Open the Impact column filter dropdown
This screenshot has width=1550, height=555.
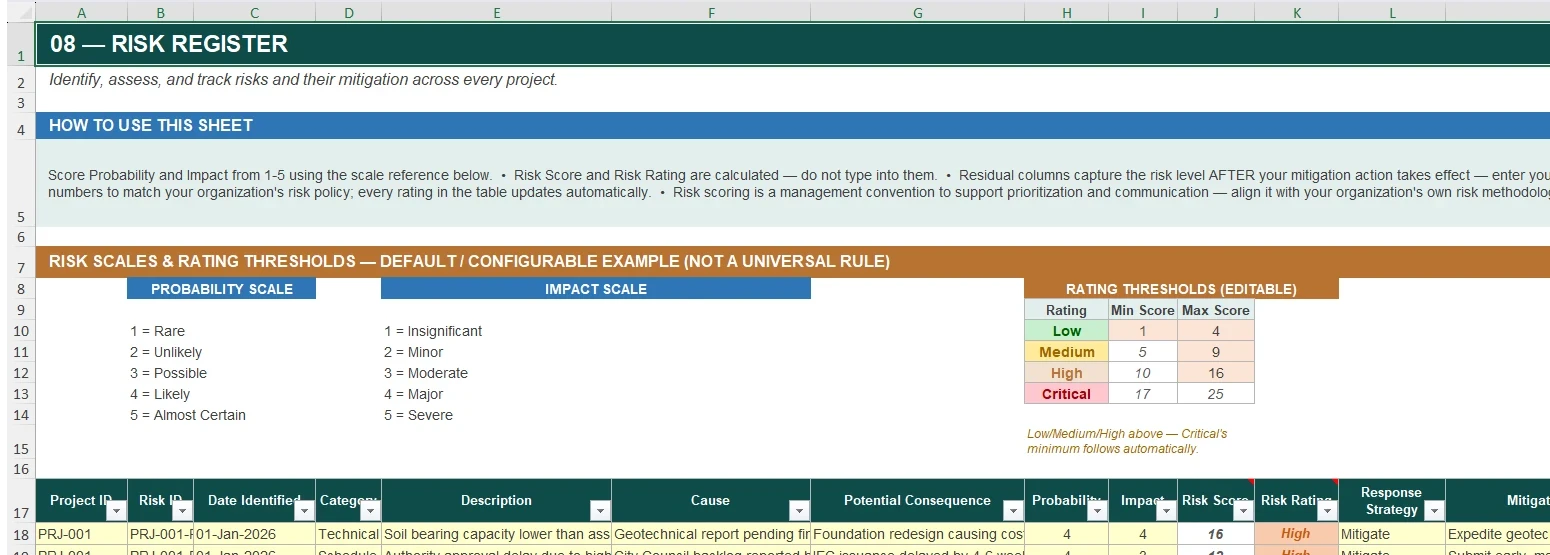click(x=1166, y=511)
